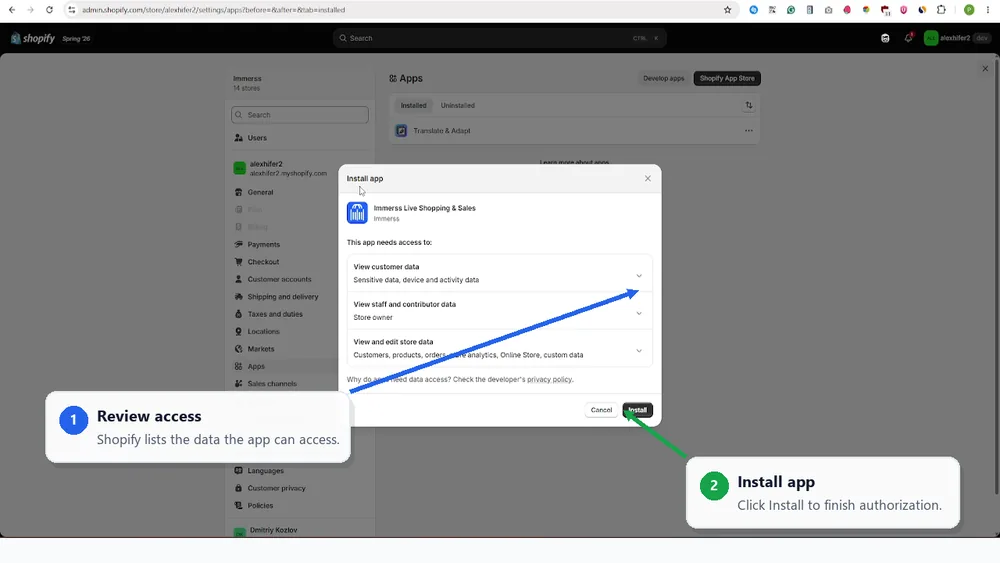
Task: Open General settings
Action: click(260, 192)
